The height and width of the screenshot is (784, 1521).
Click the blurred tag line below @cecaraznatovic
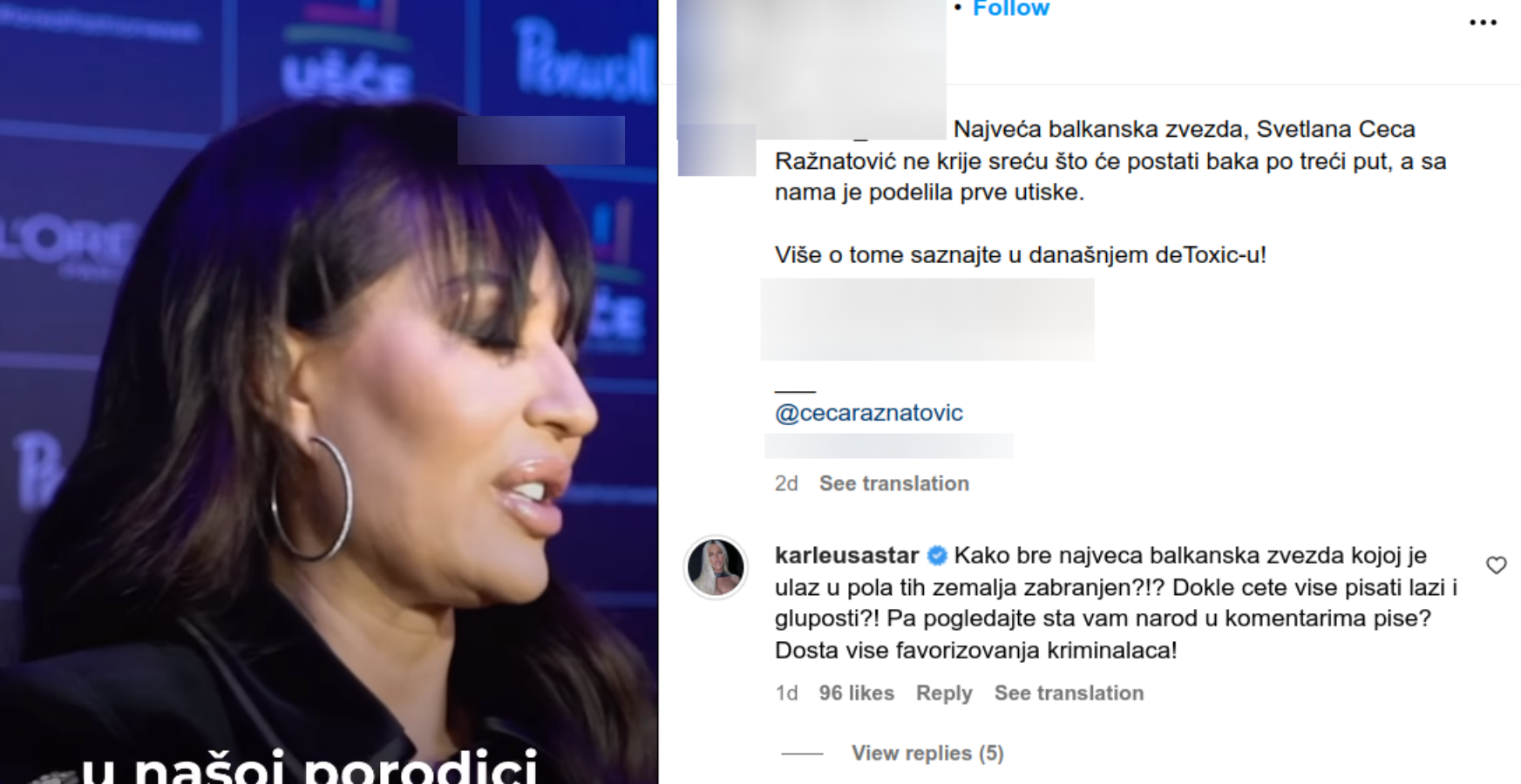tap(889, 446)
